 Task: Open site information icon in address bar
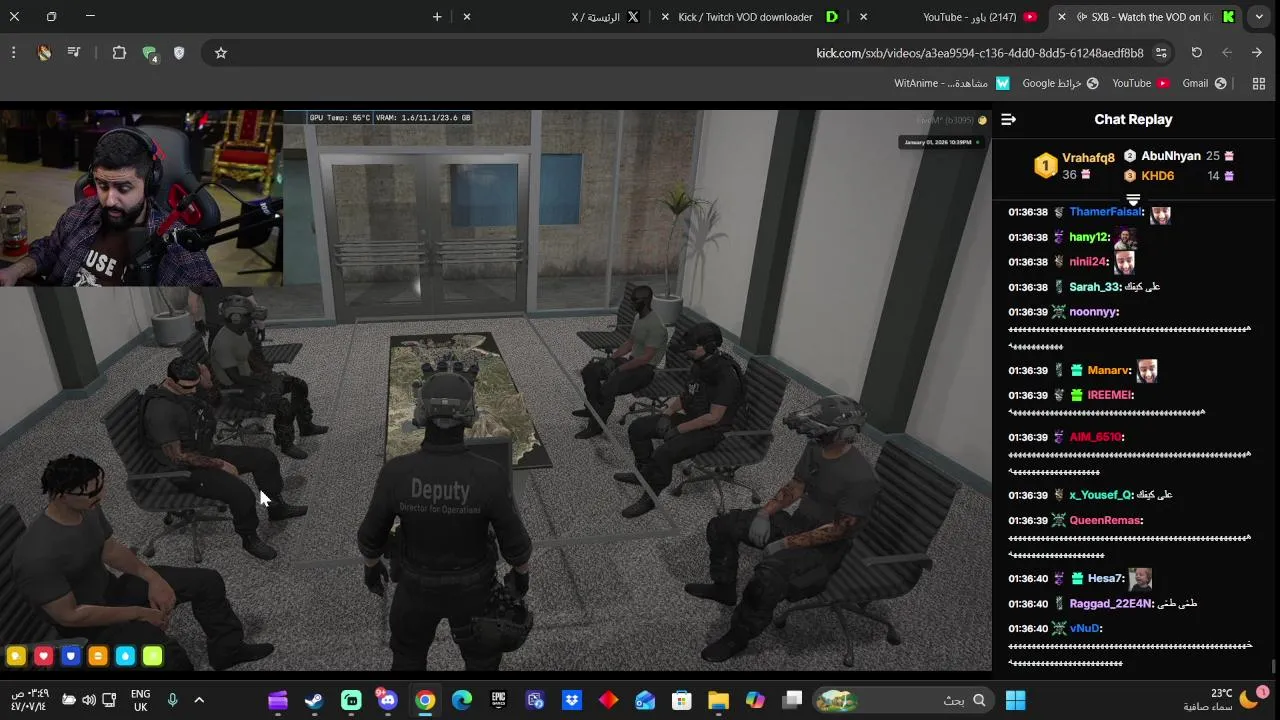1161,53
